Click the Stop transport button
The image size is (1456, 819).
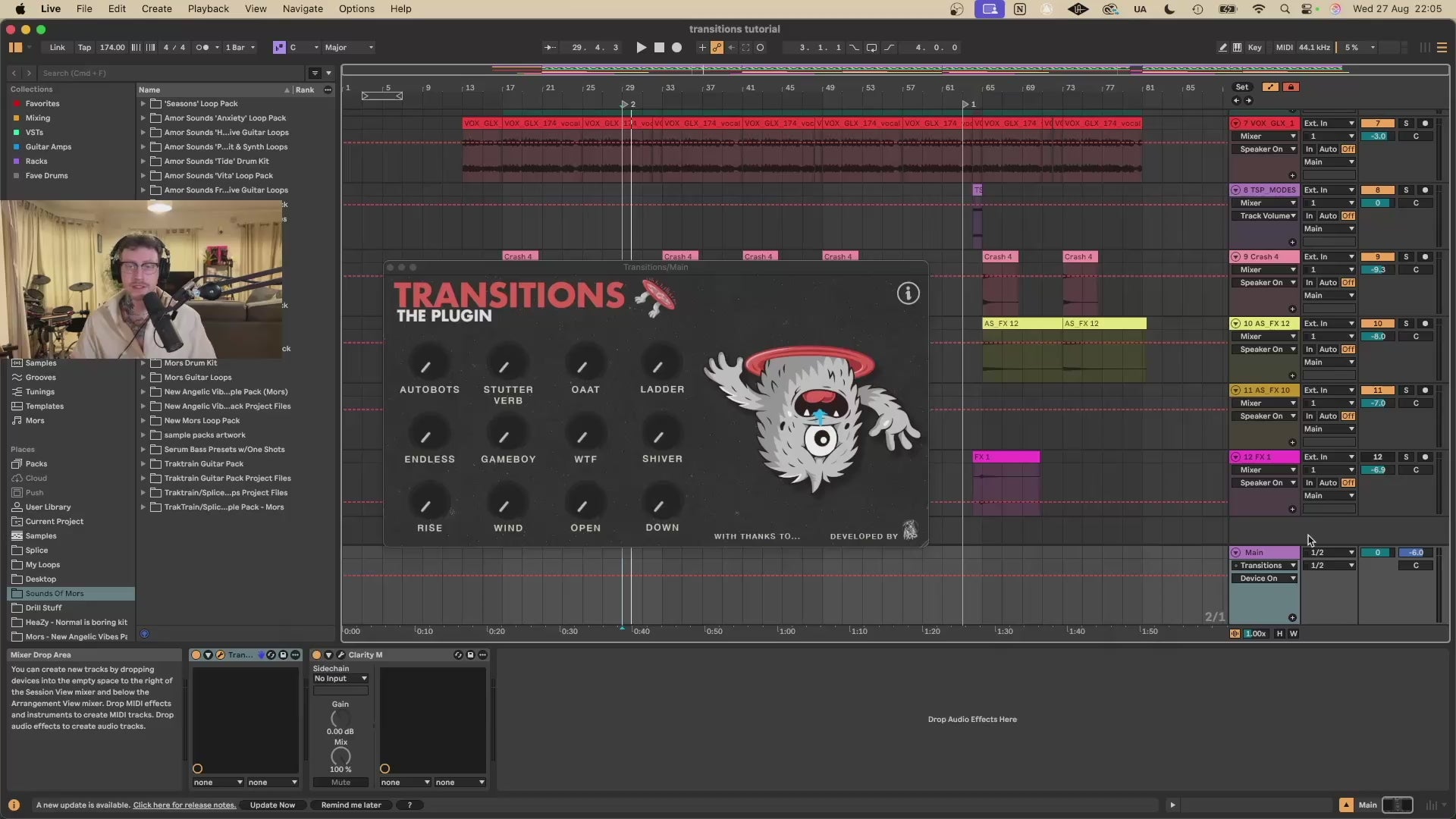[659, 47]
